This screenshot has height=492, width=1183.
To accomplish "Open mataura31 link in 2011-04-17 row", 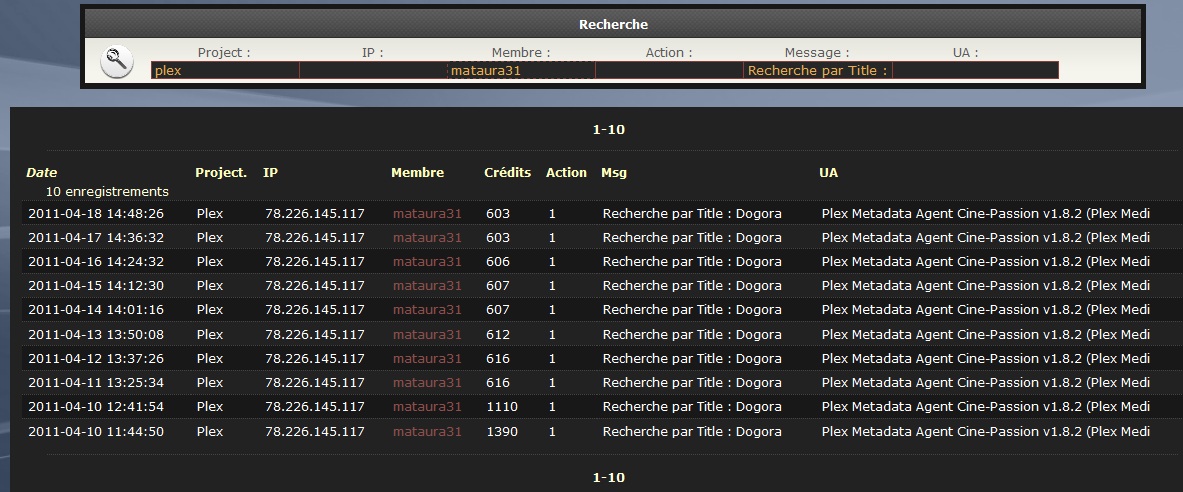I will point(427,238).
